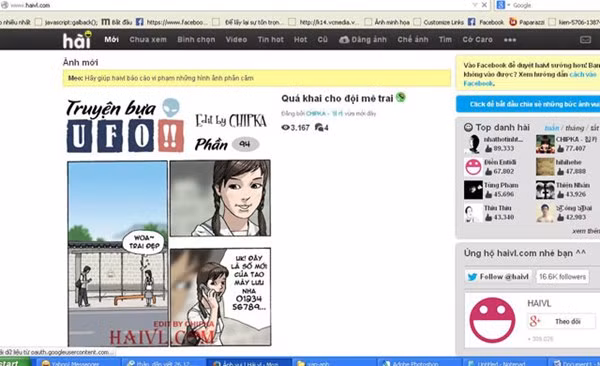Viewport: 600px width, 366px height.
Task: Open the Tin hot section
Action: 271,39
